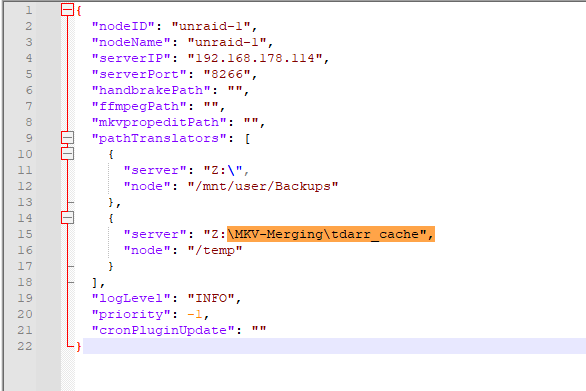The width and height of the screenshot is (586, 391).
Task: Click the "node" key on line 16
Action: 147,250
